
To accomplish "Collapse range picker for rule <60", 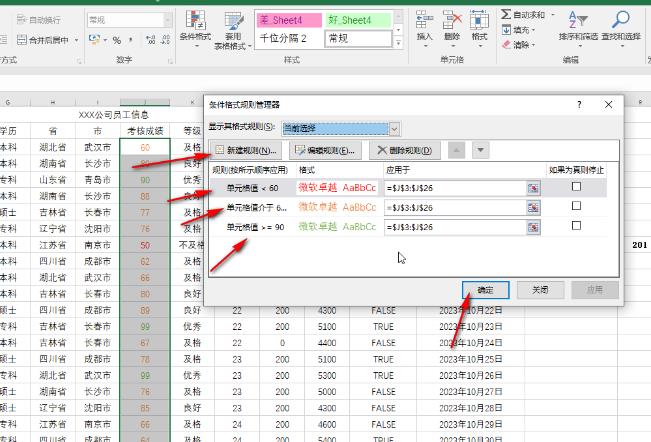I will coord(534,188).
